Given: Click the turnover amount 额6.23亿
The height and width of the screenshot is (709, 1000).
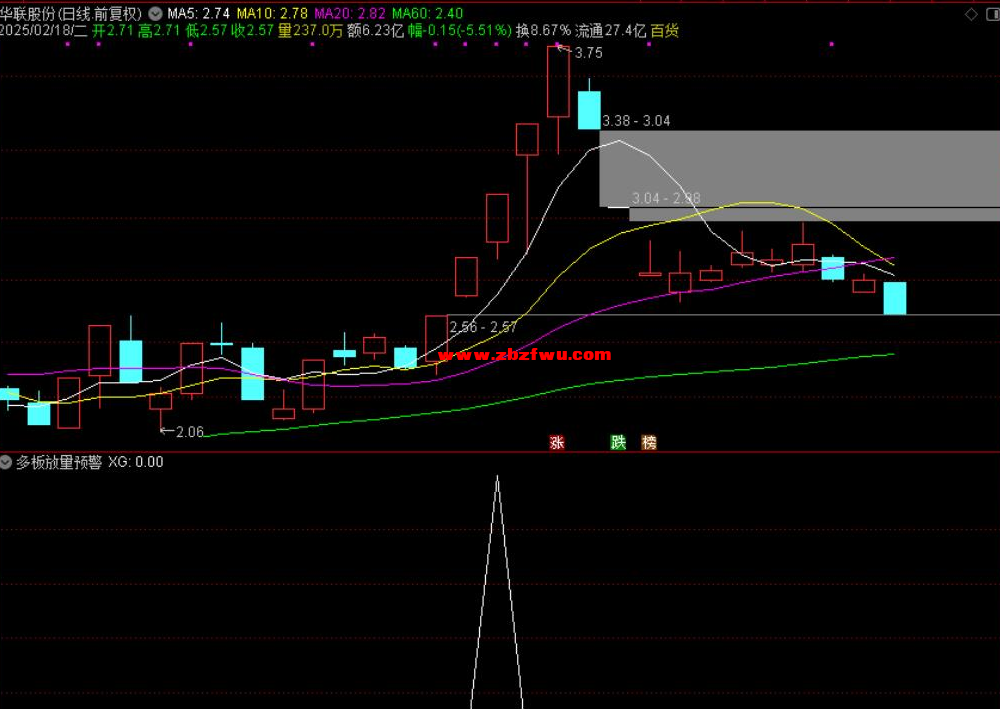Looking at the screenshot, I should point(376,31).
